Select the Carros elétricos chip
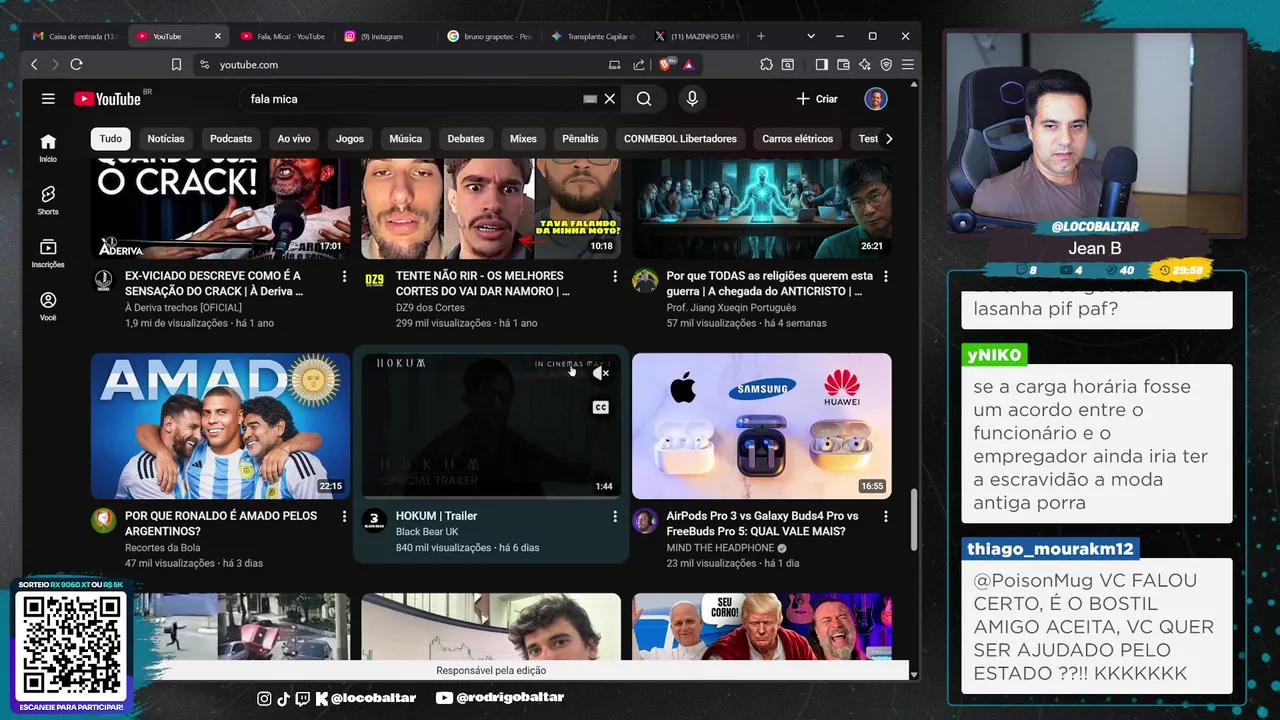Image resolution: width=1280 pixels, height=720 pixels. click(798, 139)
